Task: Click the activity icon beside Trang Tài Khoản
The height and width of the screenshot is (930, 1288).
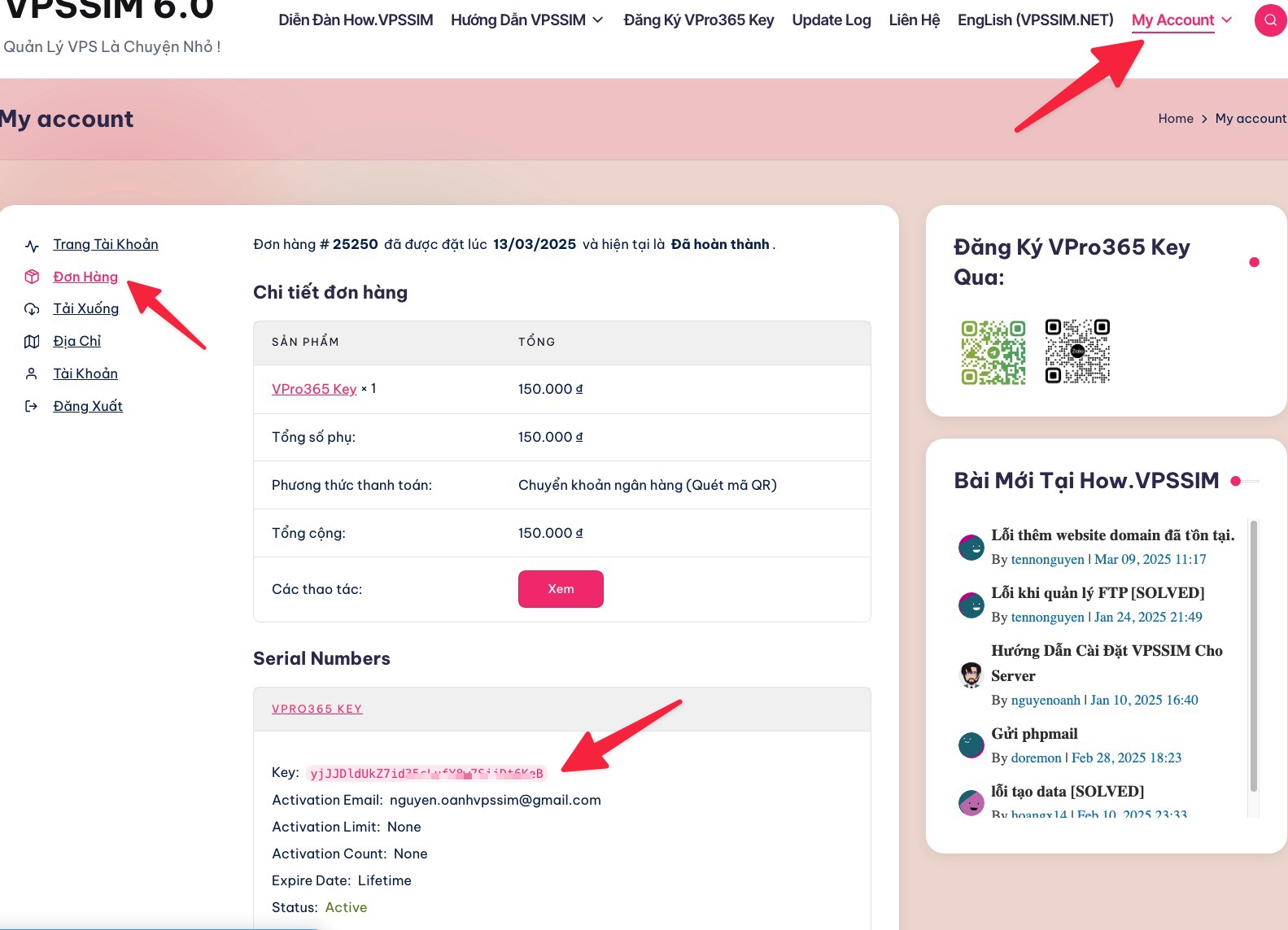Action: 32,246
